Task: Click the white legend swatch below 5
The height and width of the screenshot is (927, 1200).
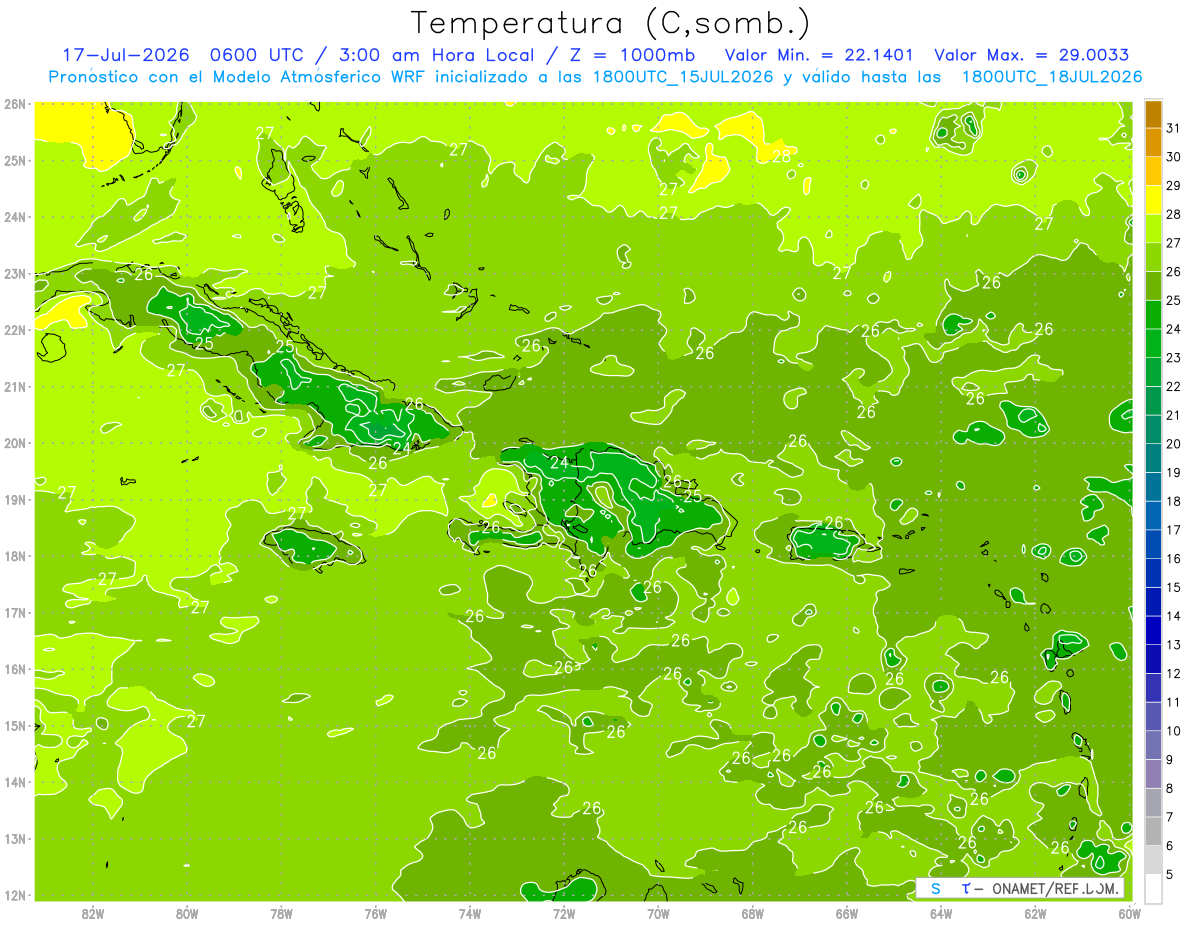Action: click(1153, 888)
